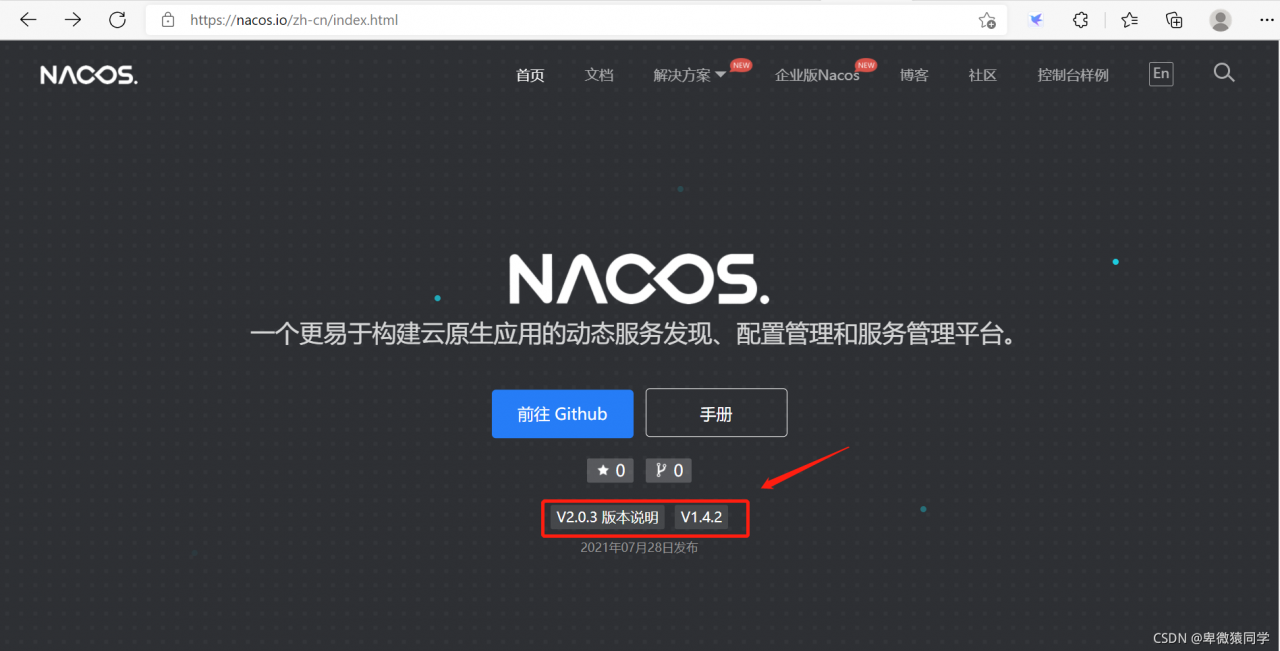Screen dimensions: 1280x651
Task: Expand the 解决方案 dropdown menu
Action: [690, 75]
